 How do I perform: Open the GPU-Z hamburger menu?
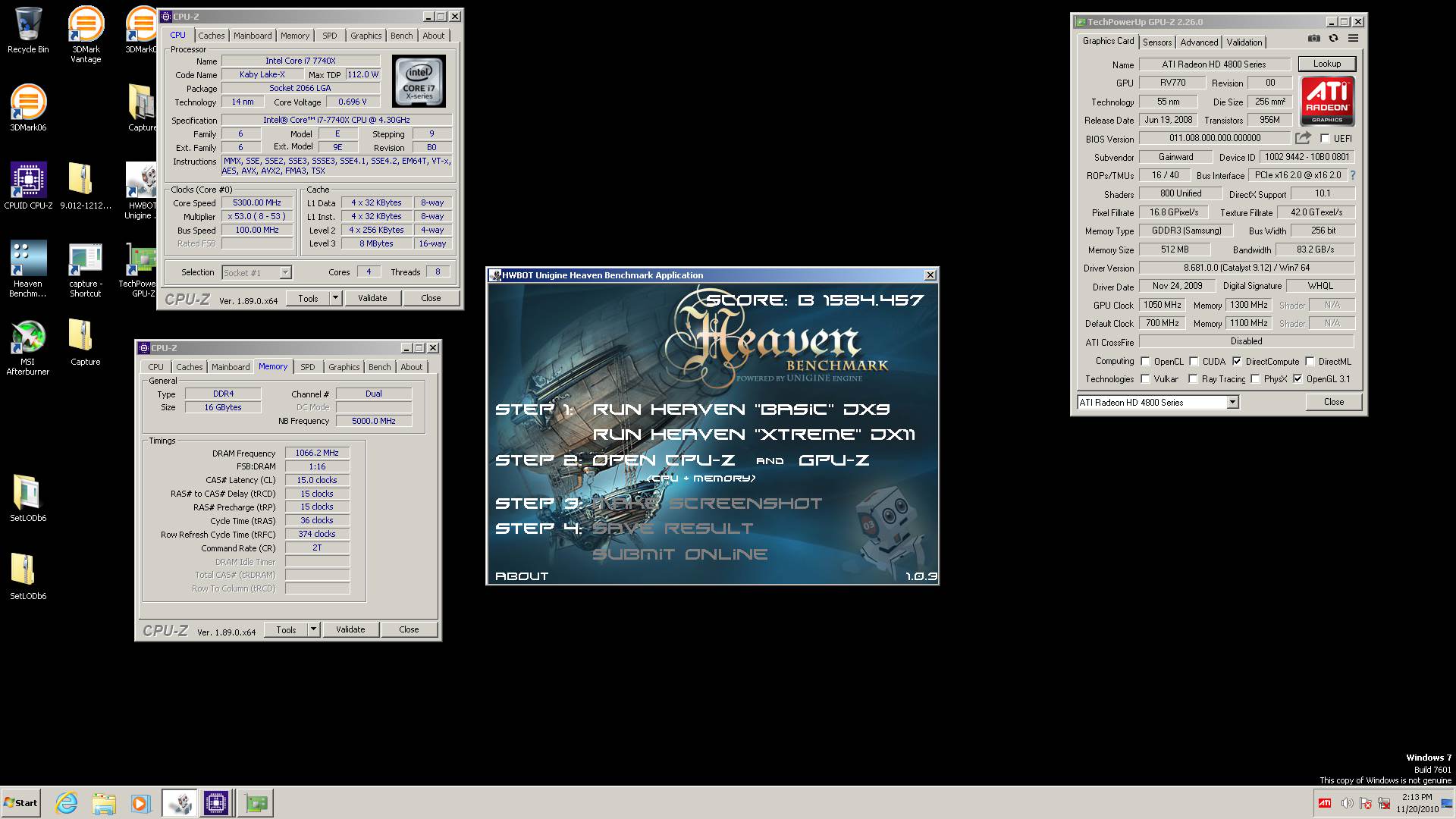pyautogui.click(x=1353, y=39)
